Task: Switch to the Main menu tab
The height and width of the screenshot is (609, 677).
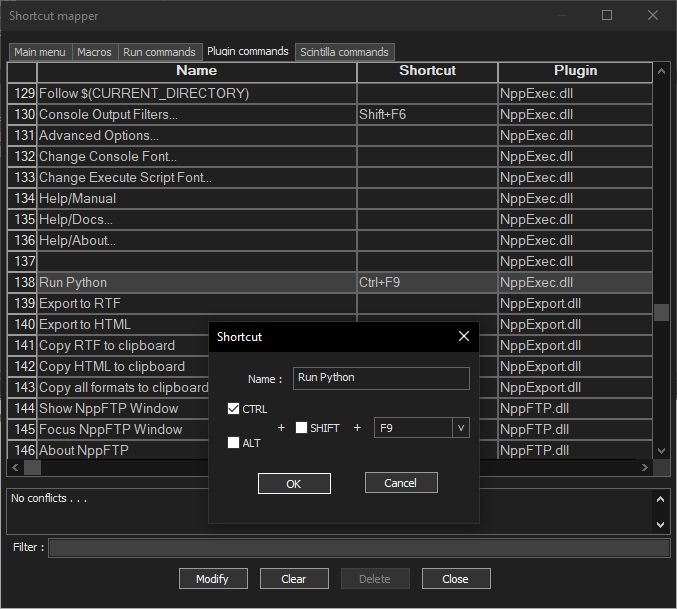Action: 41,52
